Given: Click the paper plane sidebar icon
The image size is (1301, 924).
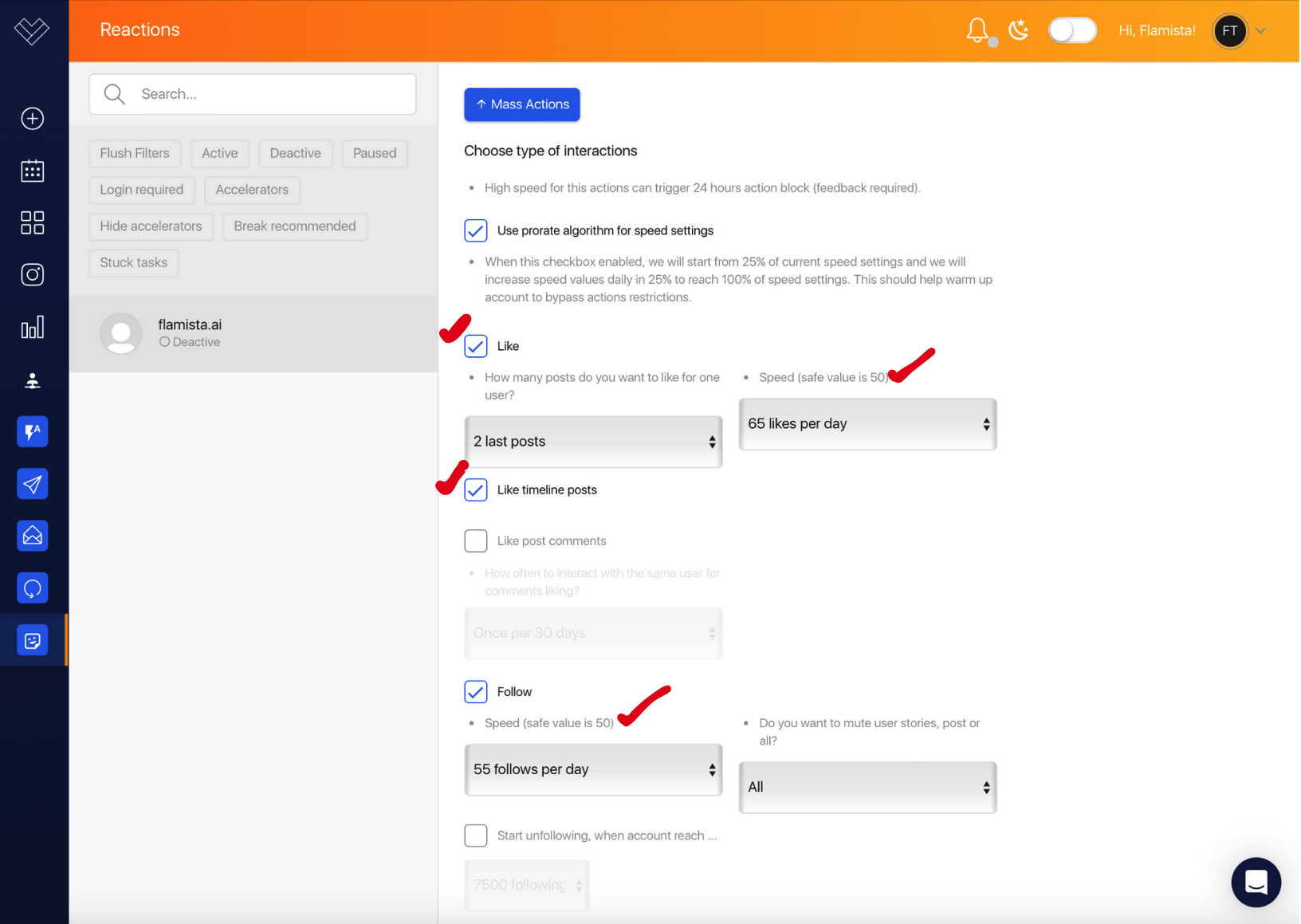Looking at the screenshot, I should click(x=33, y=484).
